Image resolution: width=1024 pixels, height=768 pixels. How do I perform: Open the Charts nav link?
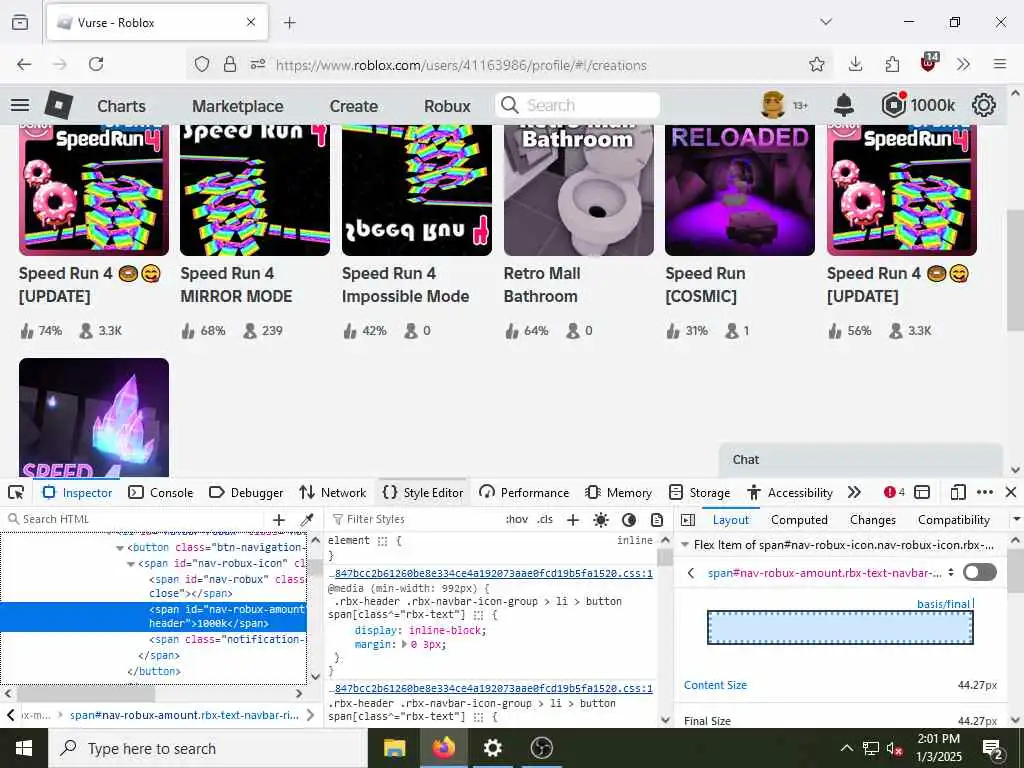tap(121, 106)
